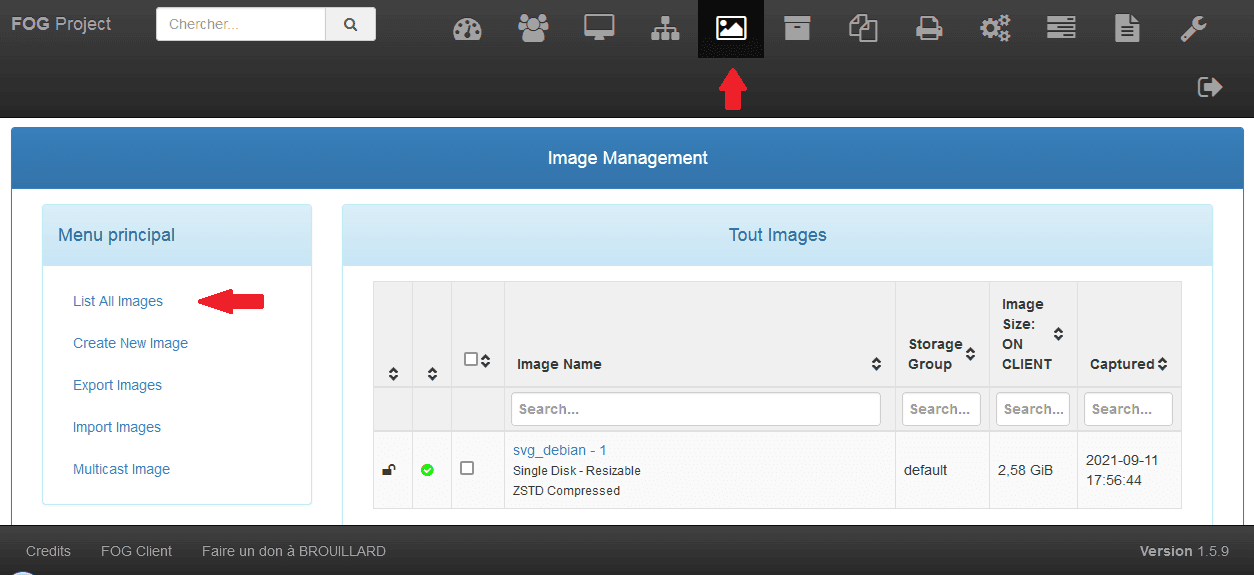Sort by Storage Group column arrows
Screen dimensions: 1254x575
click(970, 354)
